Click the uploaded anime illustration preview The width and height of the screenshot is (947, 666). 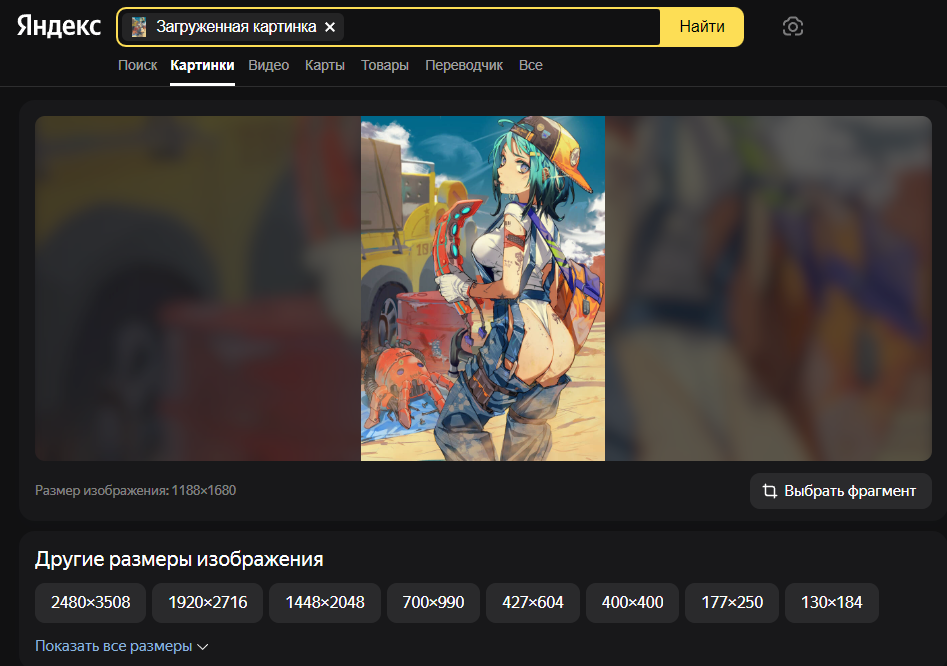point(483,289)
